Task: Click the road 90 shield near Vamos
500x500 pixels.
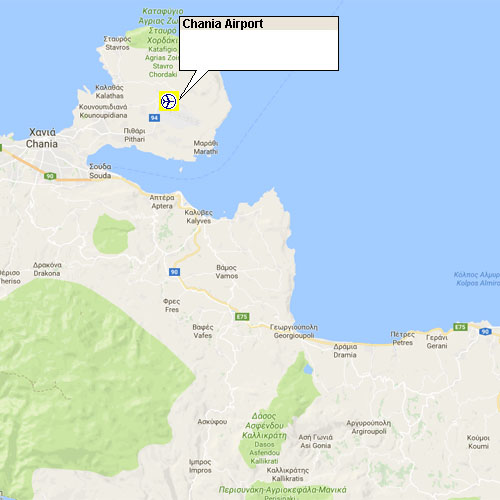Action: pos(174,272)
